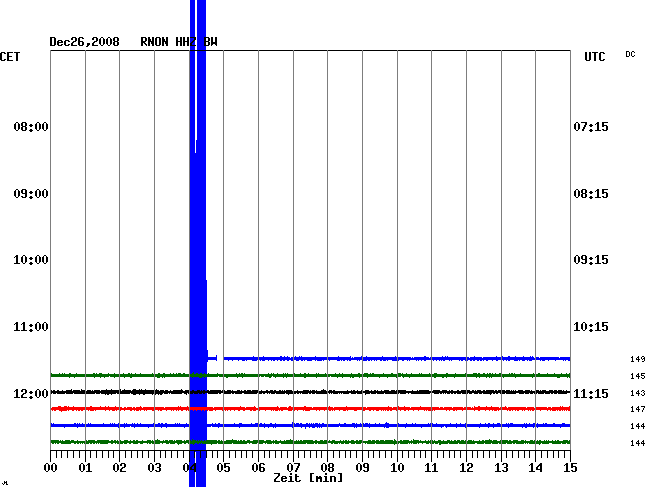Image resolution: width=650 pixels, height=494 pixels.
Task: Click the red seismogram trace
Action: point(310,409)
